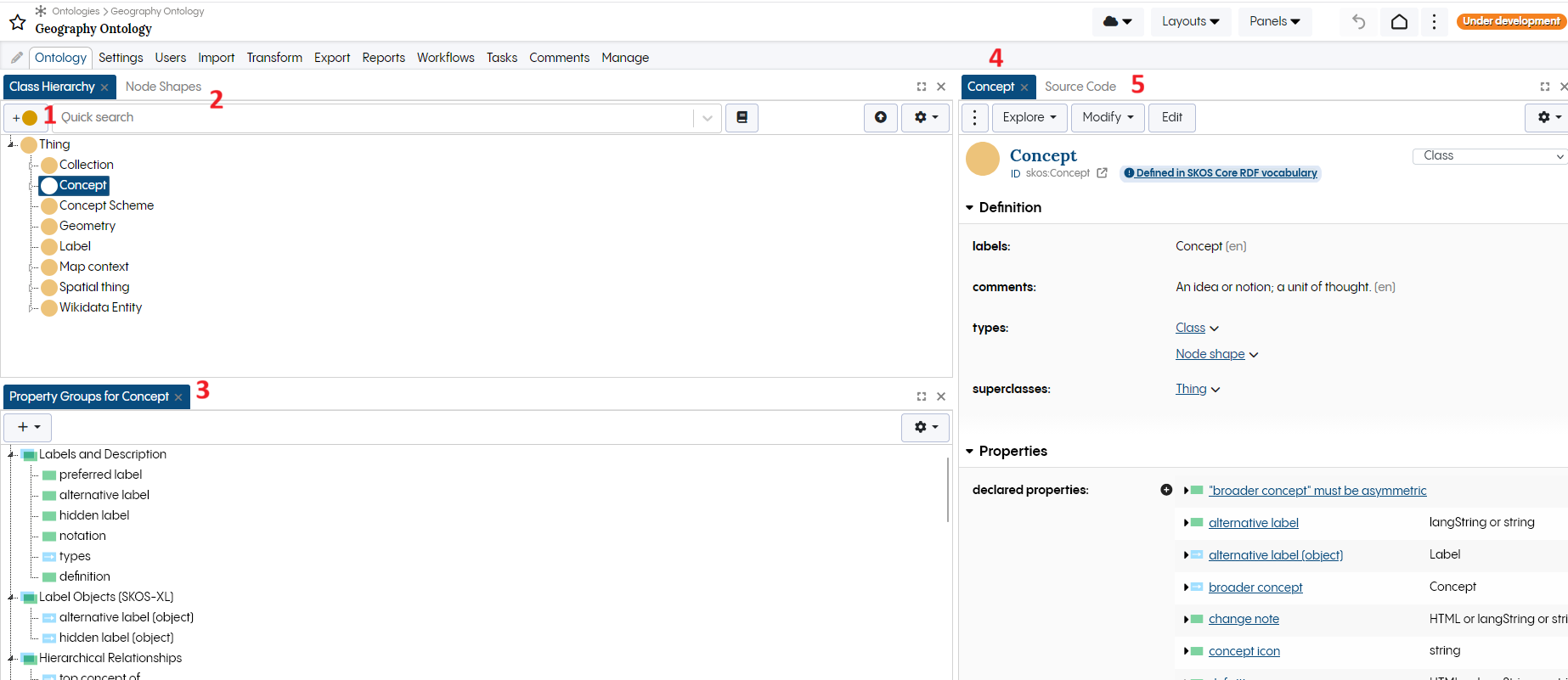
Task: Open skos:Concept external link icon
Action: tap(1102, 173)
